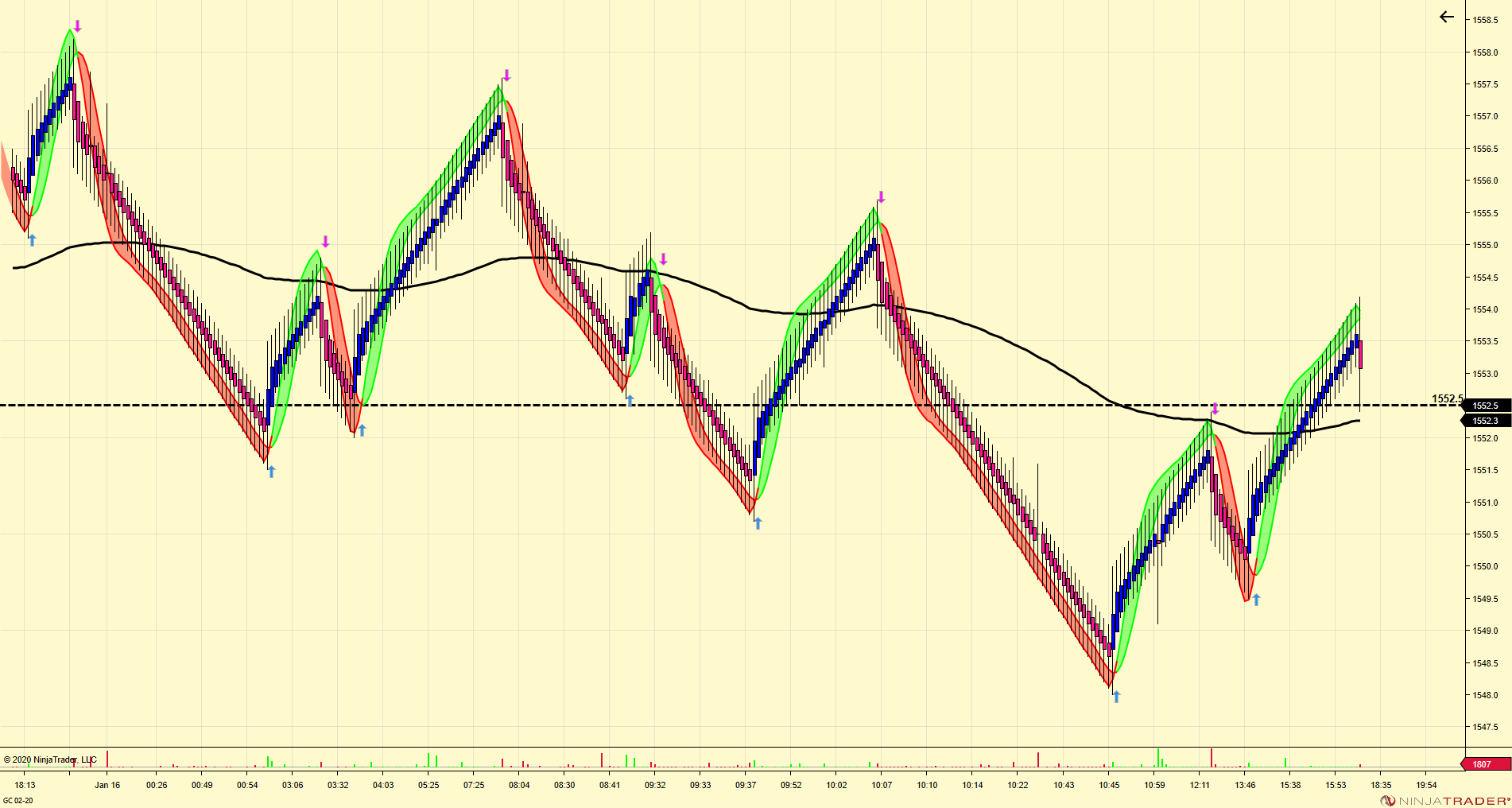Select the 1553.0 price scale value

click(1485, 374)
